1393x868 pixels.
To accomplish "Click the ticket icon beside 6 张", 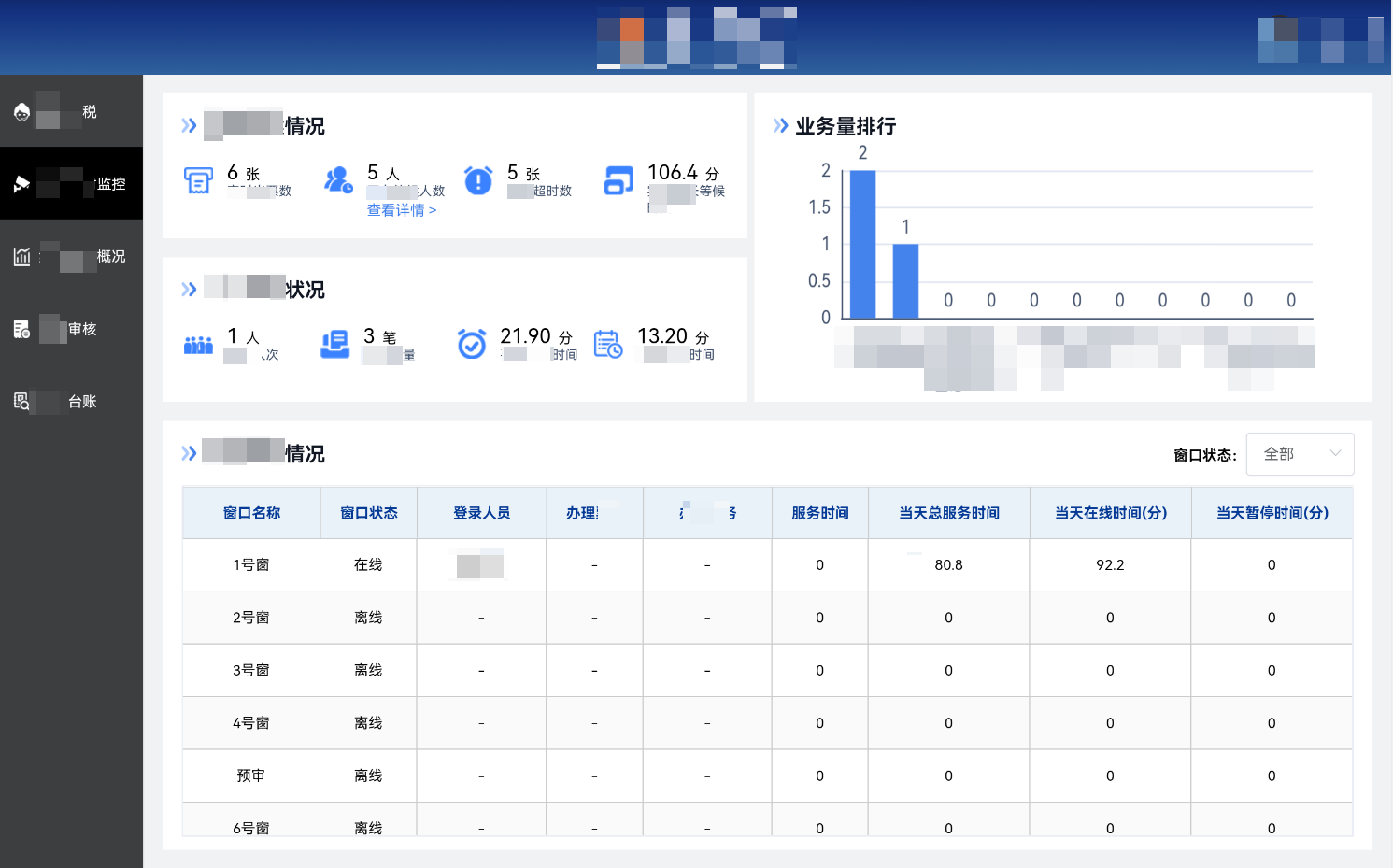I will 198,180.
